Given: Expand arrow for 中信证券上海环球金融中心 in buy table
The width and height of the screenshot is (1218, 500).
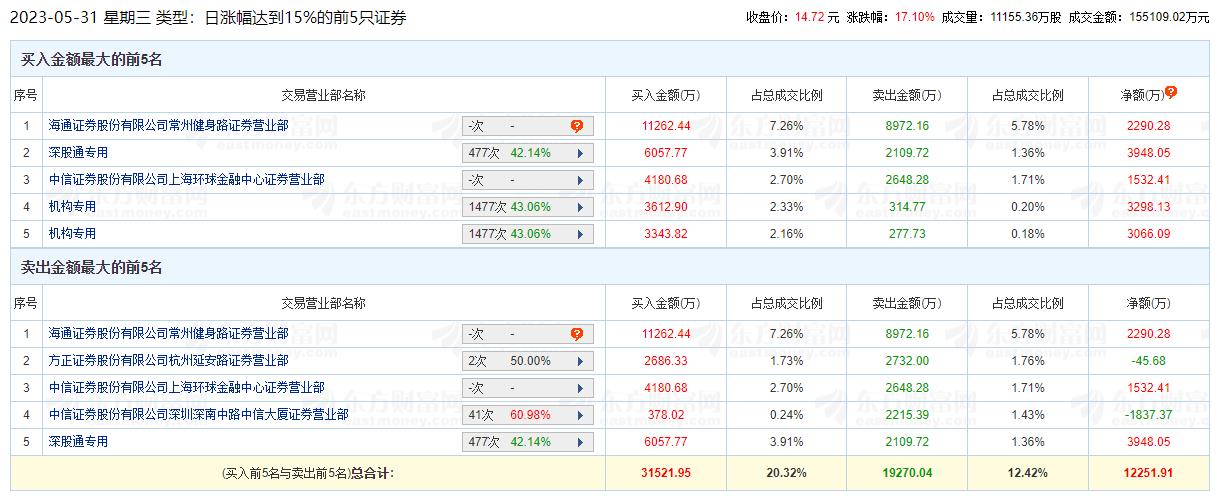Looking at the screenshot, I should click(579, 181).
